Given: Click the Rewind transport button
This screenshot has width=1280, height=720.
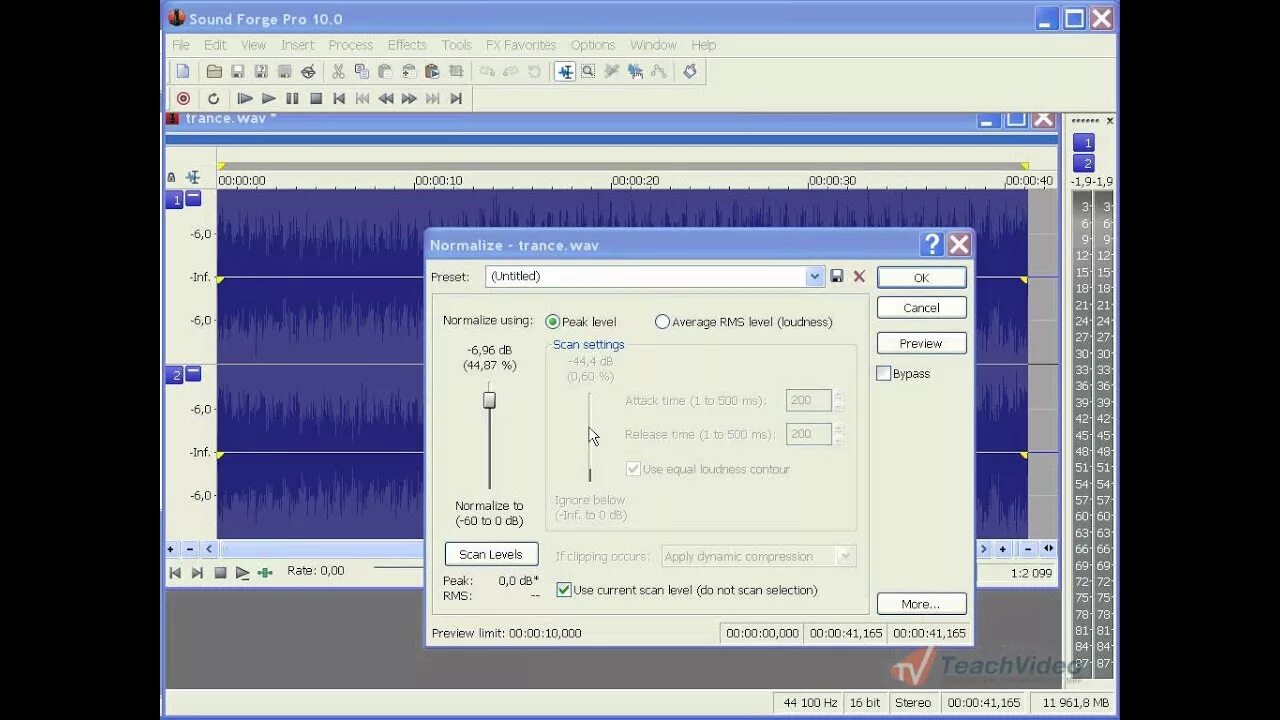Looking at the screenshot, I should 386,98.
